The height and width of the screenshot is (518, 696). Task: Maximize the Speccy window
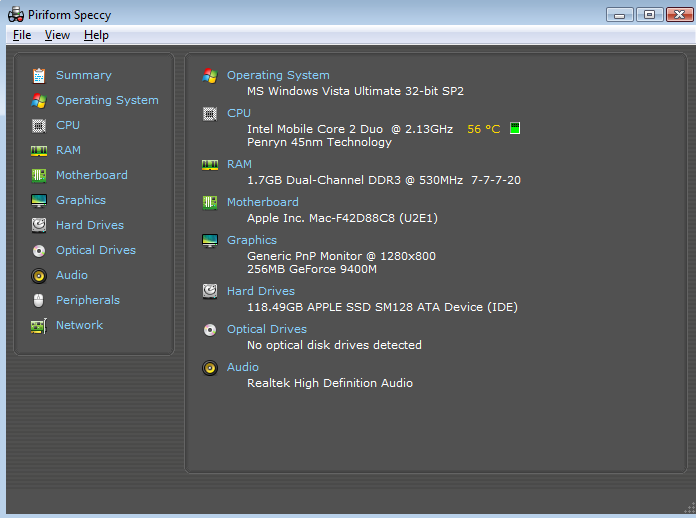[x=649, y=15]
